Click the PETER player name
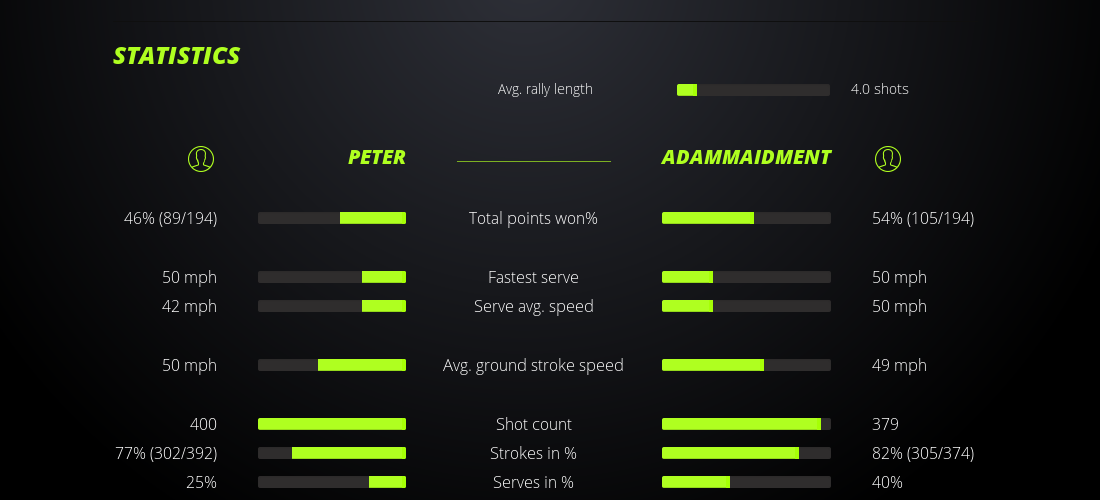The image size is (1100, 500). pos(377,157)
